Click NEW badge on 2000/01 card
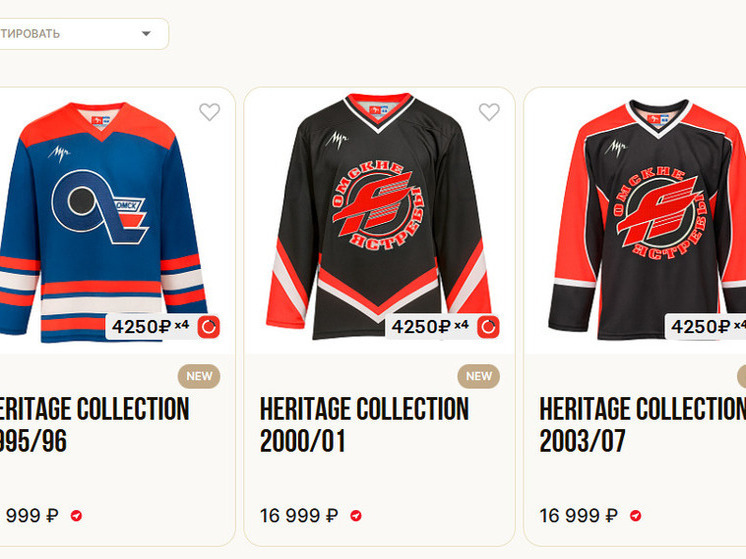746x559 pixels. (x=479, y=376)
